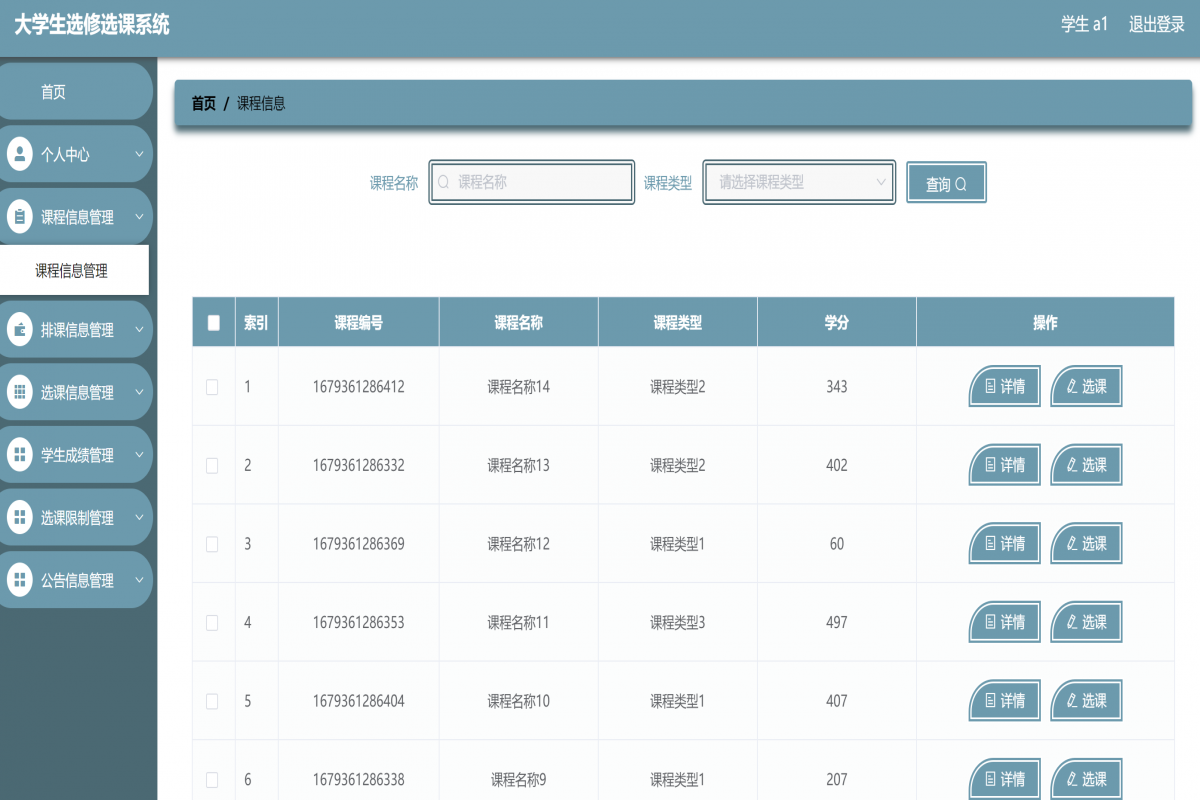Click the 学生成绩管理 sidebar icon
Screen dimensions: 1200x800
pyautogui.click(x=19, y=455)
